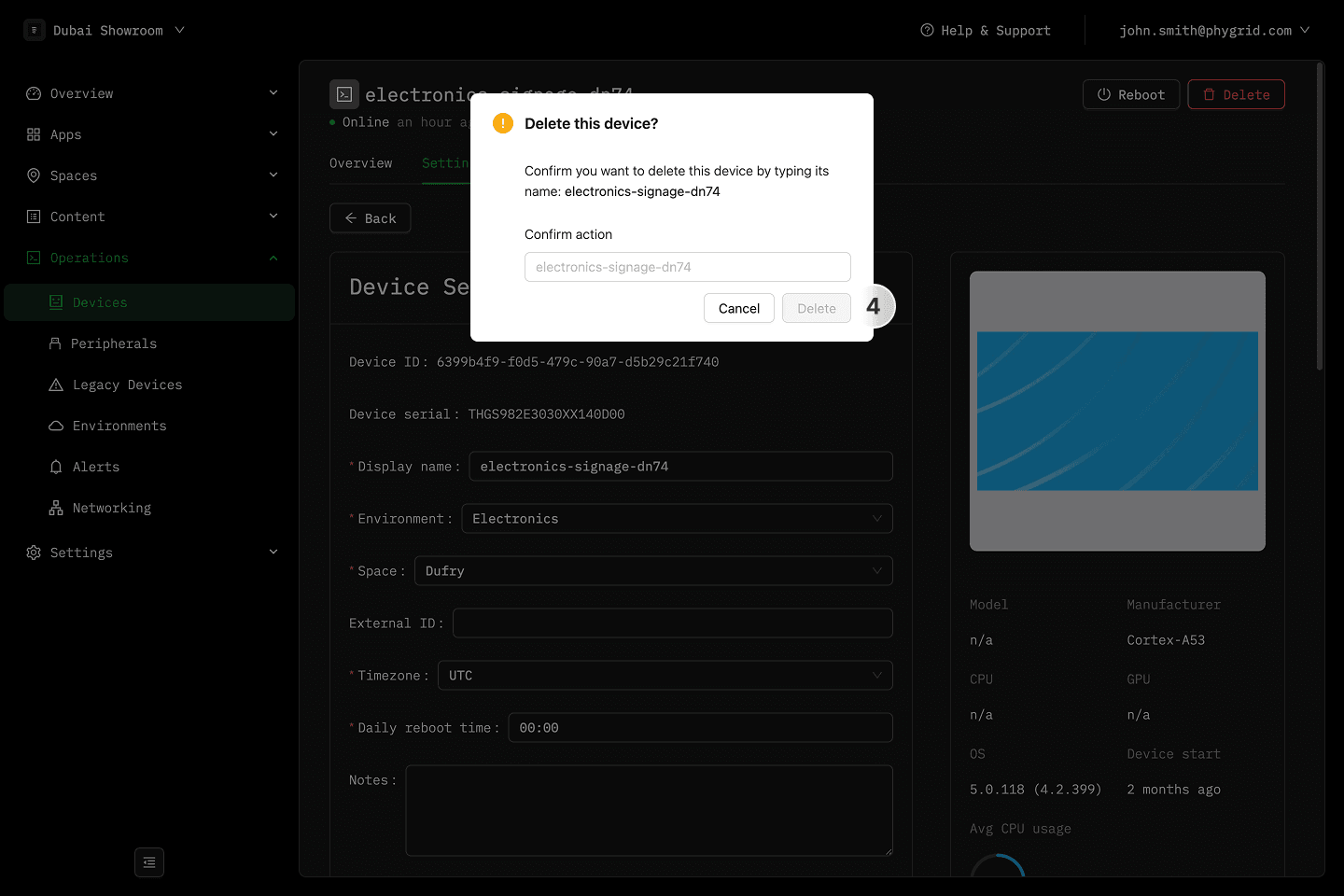
Task: Click the Alerts bell icon
Action: [x=56, y=467]
